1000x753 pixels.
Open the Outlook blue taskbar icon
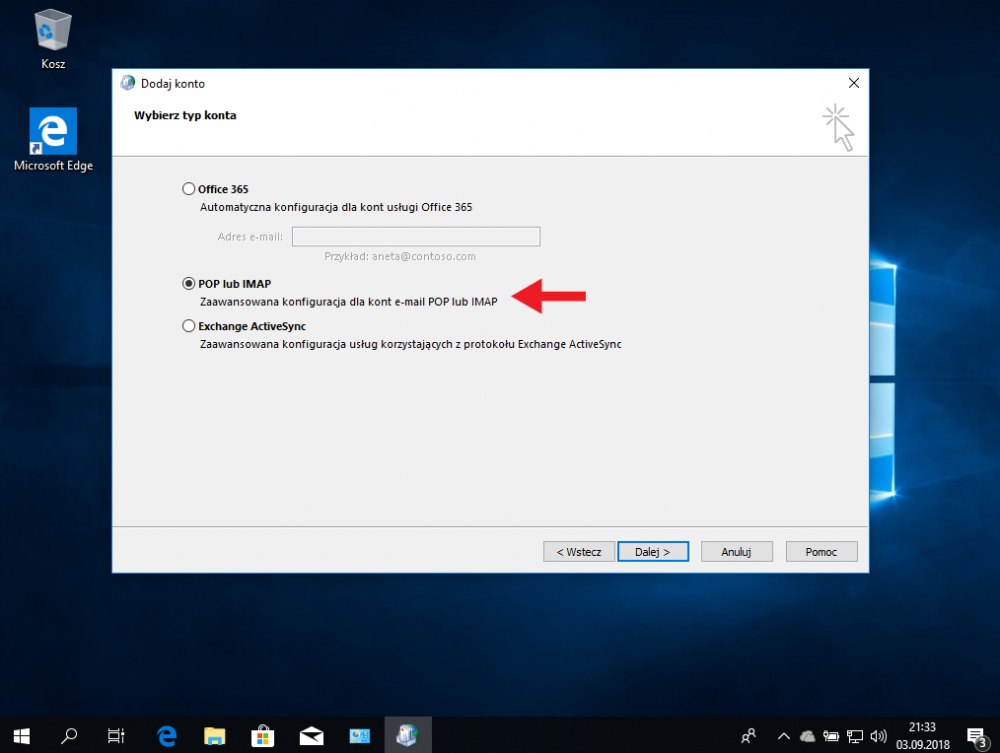tap(359, 736)
